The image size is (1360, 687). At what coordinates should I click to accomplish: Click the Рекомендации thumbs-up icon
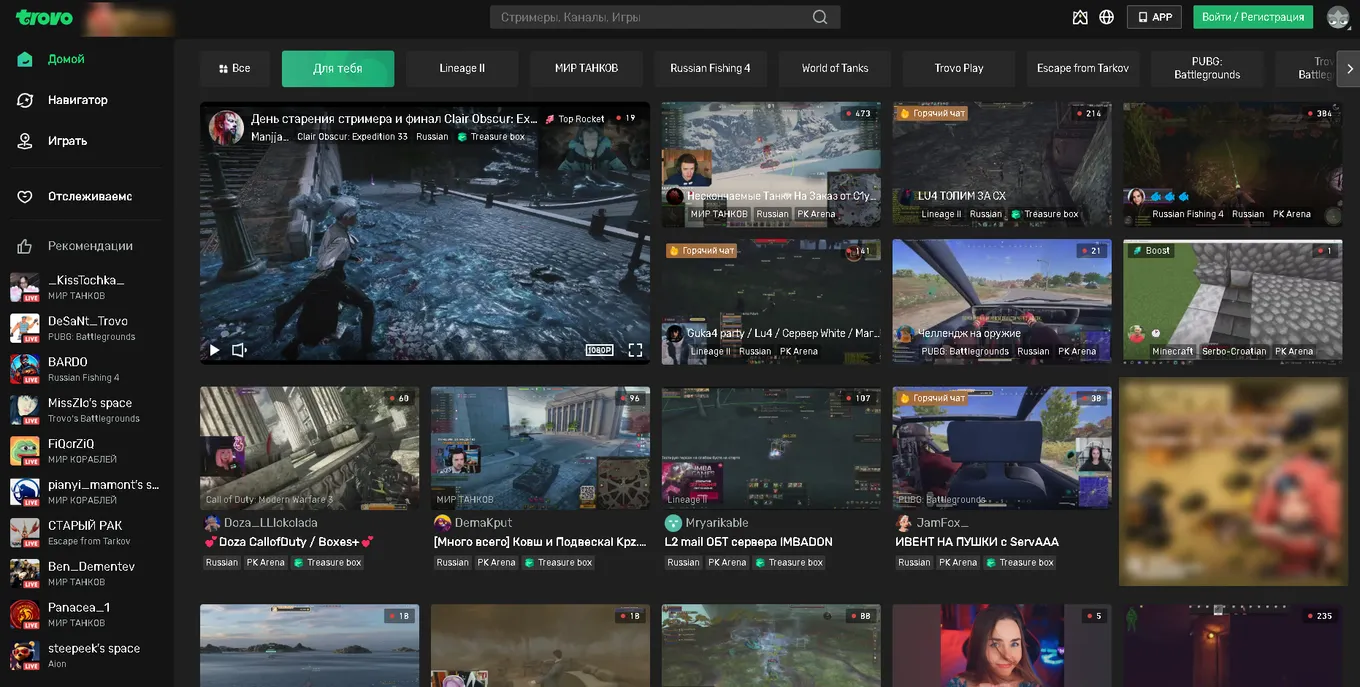(25, 246)
